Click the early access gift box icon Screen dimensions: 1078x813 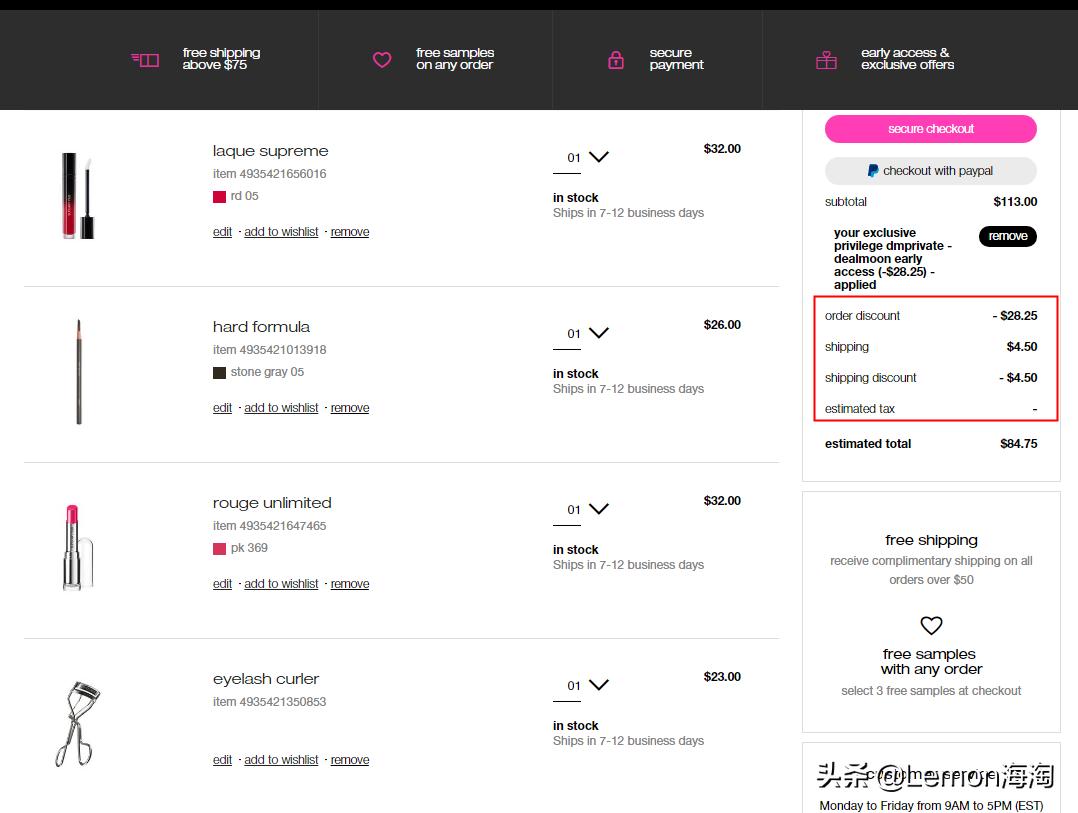pyautogui.click(x=826, y=60)
